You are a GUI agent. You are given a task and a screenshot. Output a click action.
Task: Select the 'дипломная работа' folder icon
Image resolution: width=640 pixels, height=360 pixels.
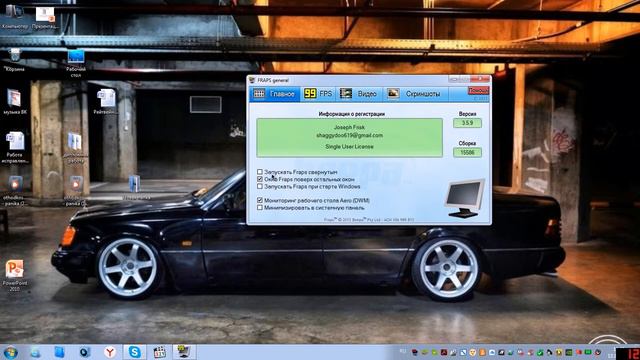click(76, 147)
